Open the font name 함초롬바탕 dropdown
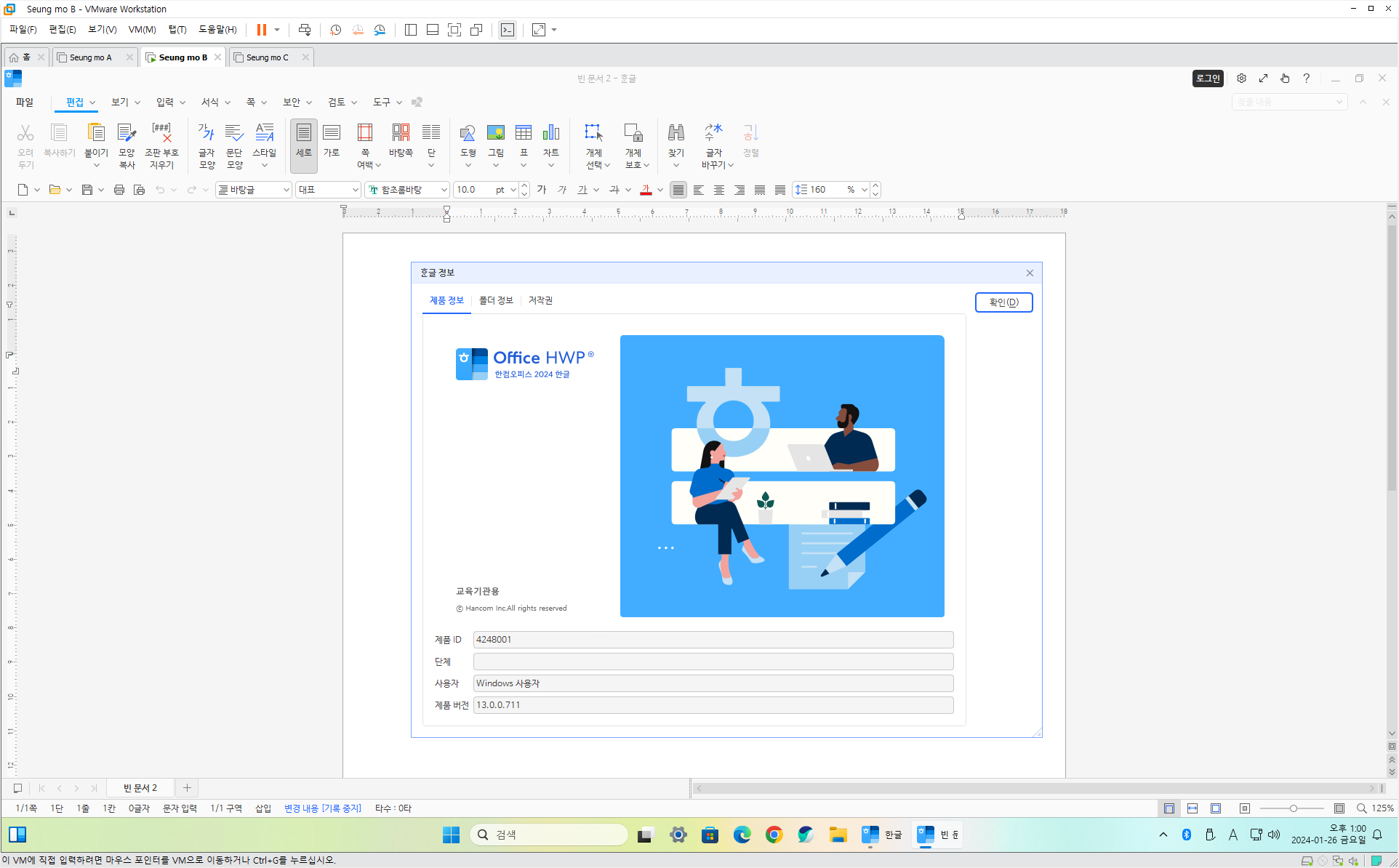Image resolution: width=1399 pixels, height=868 pixels. click(444, 190)
